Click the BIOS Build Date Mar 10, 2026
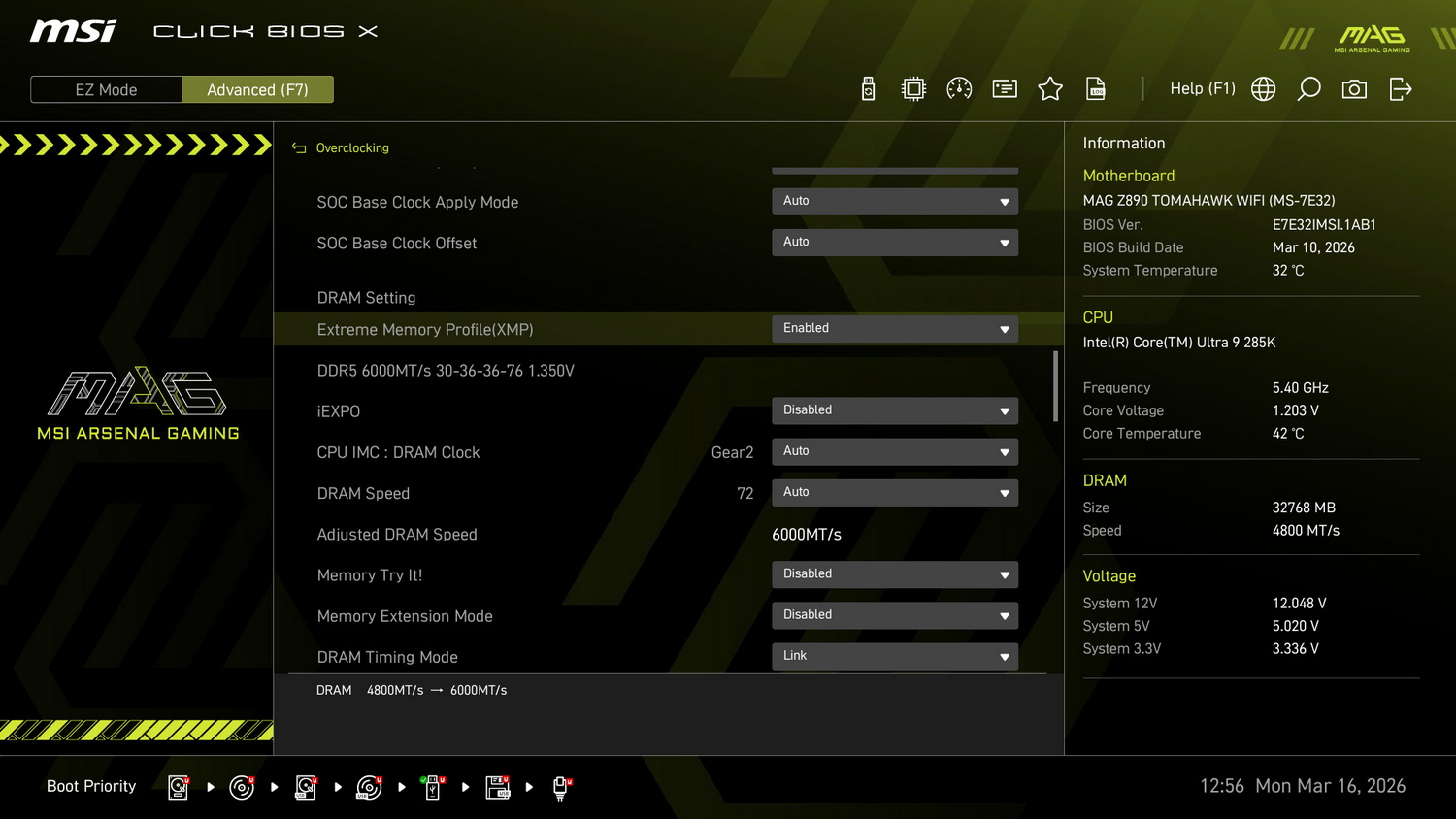1456x819 pixels. point(1313,247)
